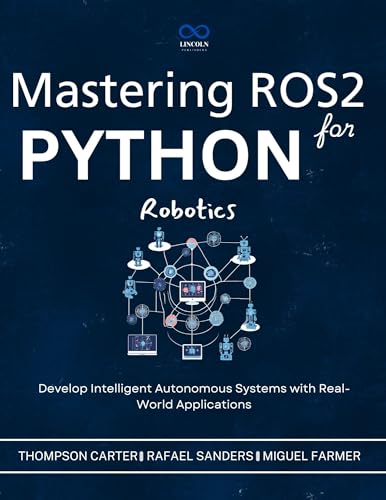Click the author name 'THOMPSON CARTER'
Image resolution: width=386 pixels, height=500 pixels.
point(77,456)
